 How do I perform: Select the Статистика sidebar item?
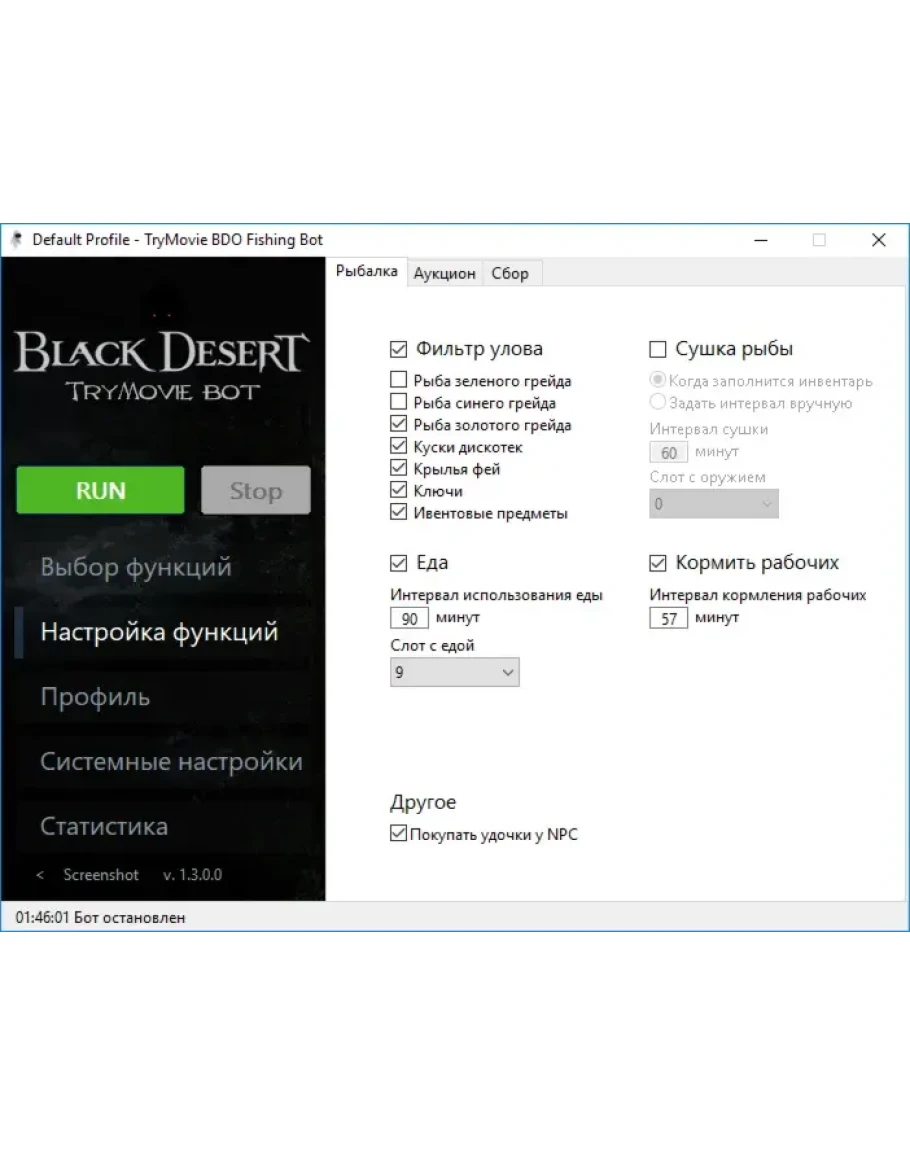[x=104, y=827]
